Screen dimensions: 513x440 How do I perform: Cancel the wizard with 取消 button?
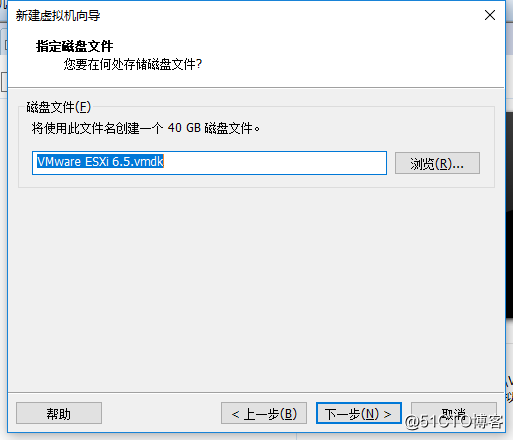454,413
